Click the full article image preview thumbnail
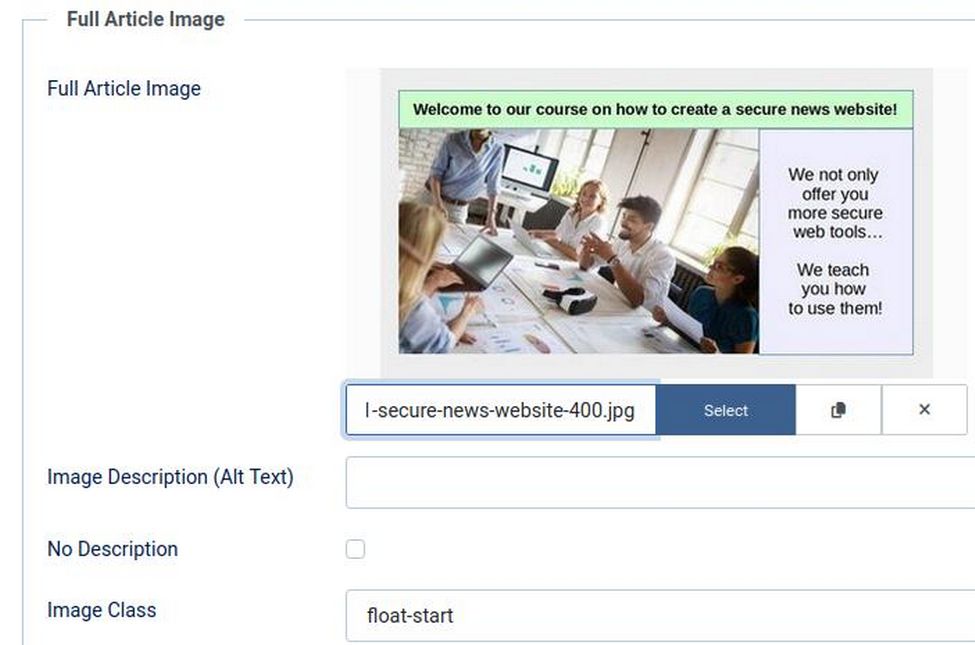Image resolution: width=975 pixels, height=645 pixels. 656,223
